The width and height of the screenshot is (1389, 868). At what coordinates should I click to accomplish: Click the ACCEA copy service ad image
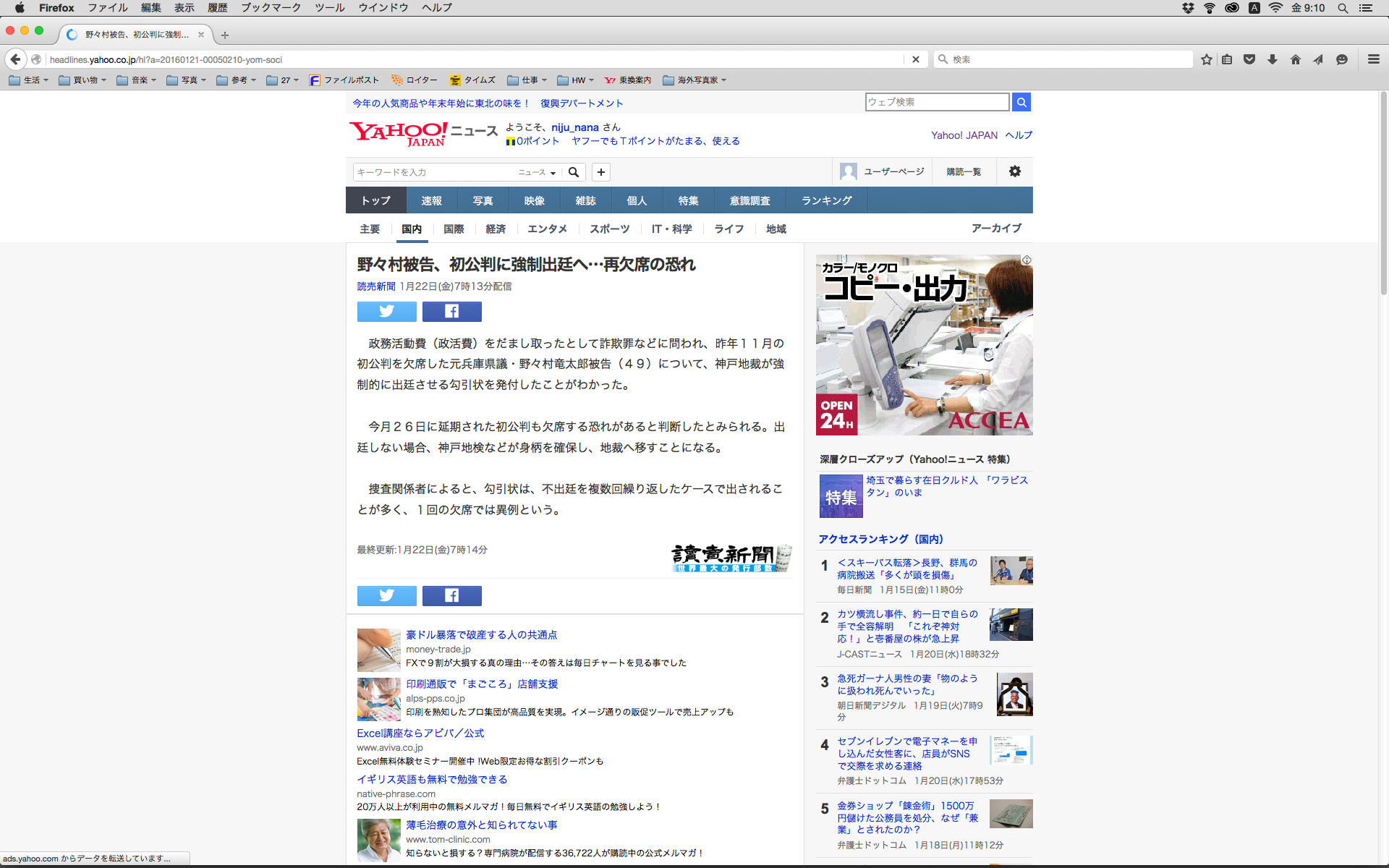click(x=924, y=344)
